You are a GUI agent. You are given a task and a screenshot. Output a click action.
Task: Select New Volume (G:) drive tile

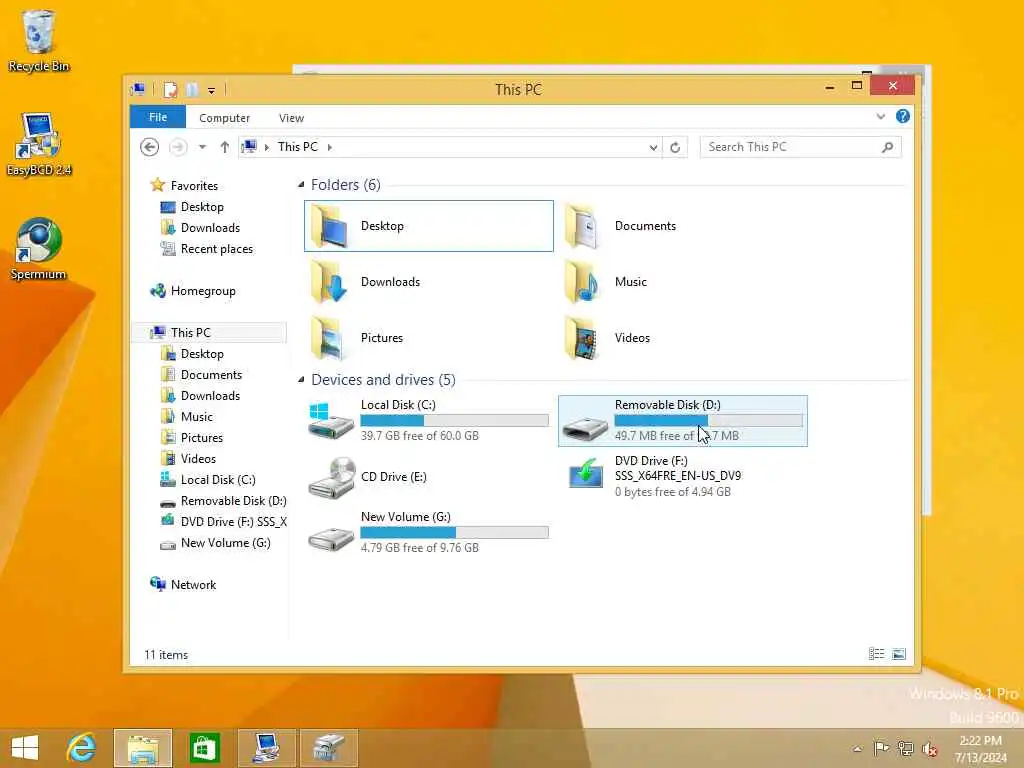428,533
